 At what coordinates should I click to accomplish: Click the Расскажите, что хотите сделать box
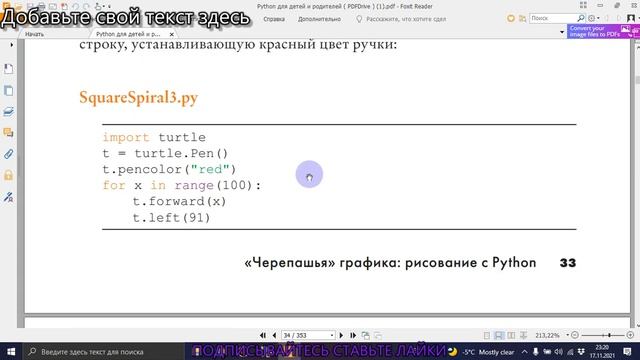click(401, 19)
